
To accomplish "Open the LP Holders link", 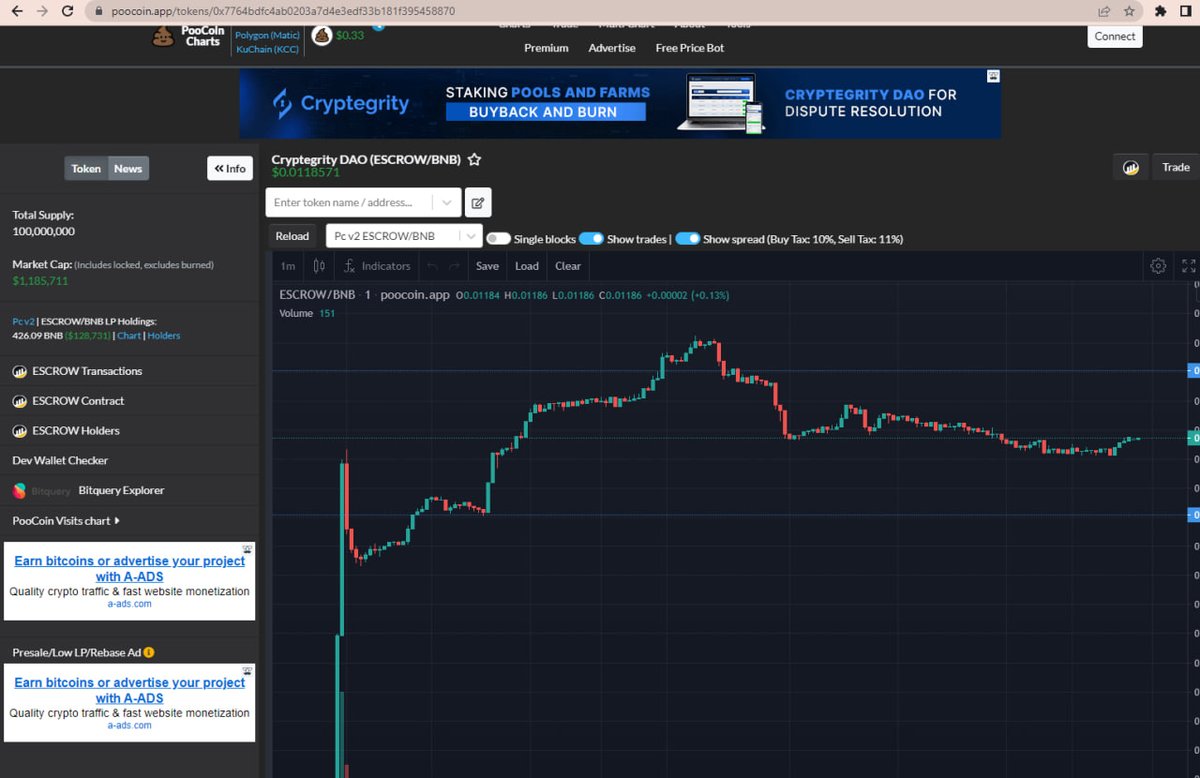I will 164,336.
